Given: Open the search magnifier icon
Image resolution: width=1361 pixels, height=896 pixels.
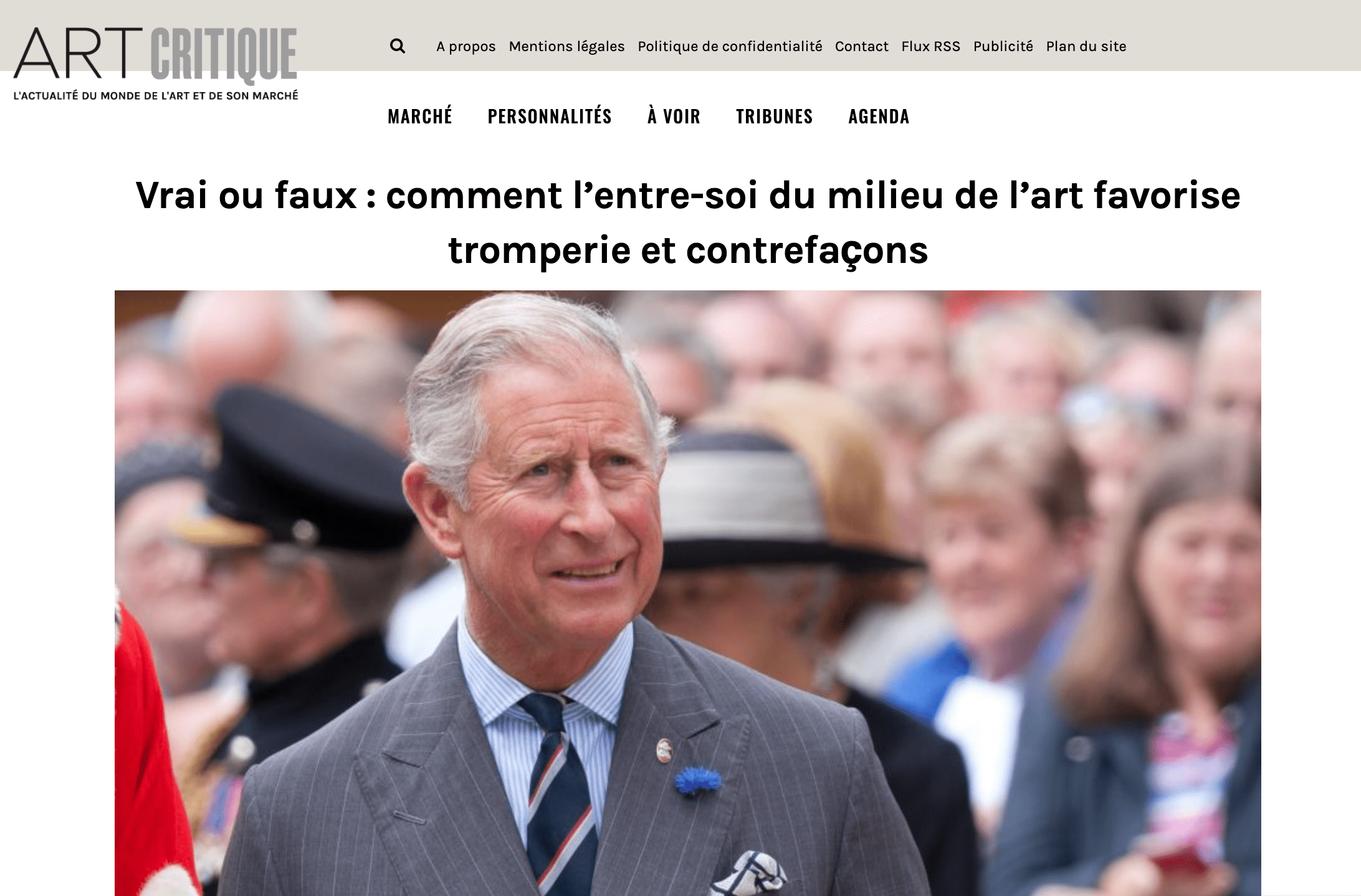Looking at the screenshot, I should [x=398, y=46].
